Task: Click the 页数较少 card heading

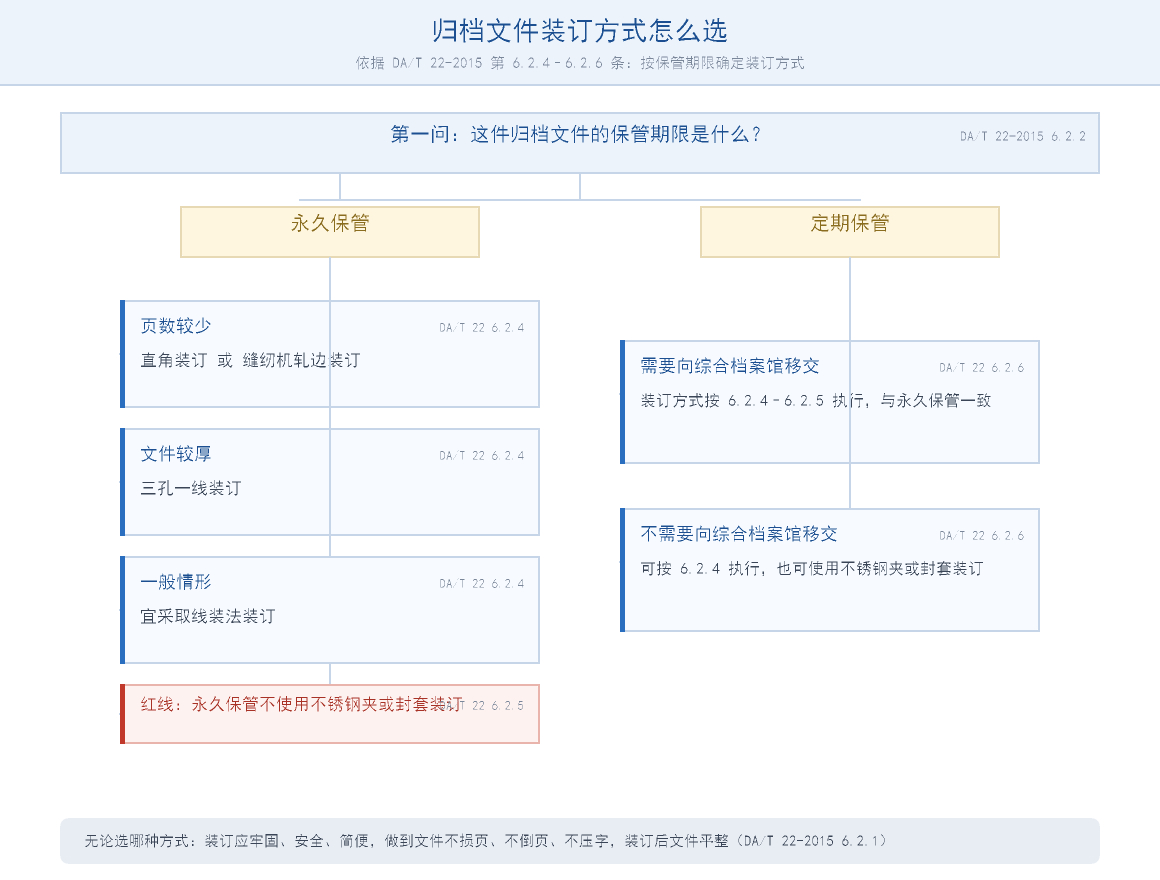Action: coord(176,326)
